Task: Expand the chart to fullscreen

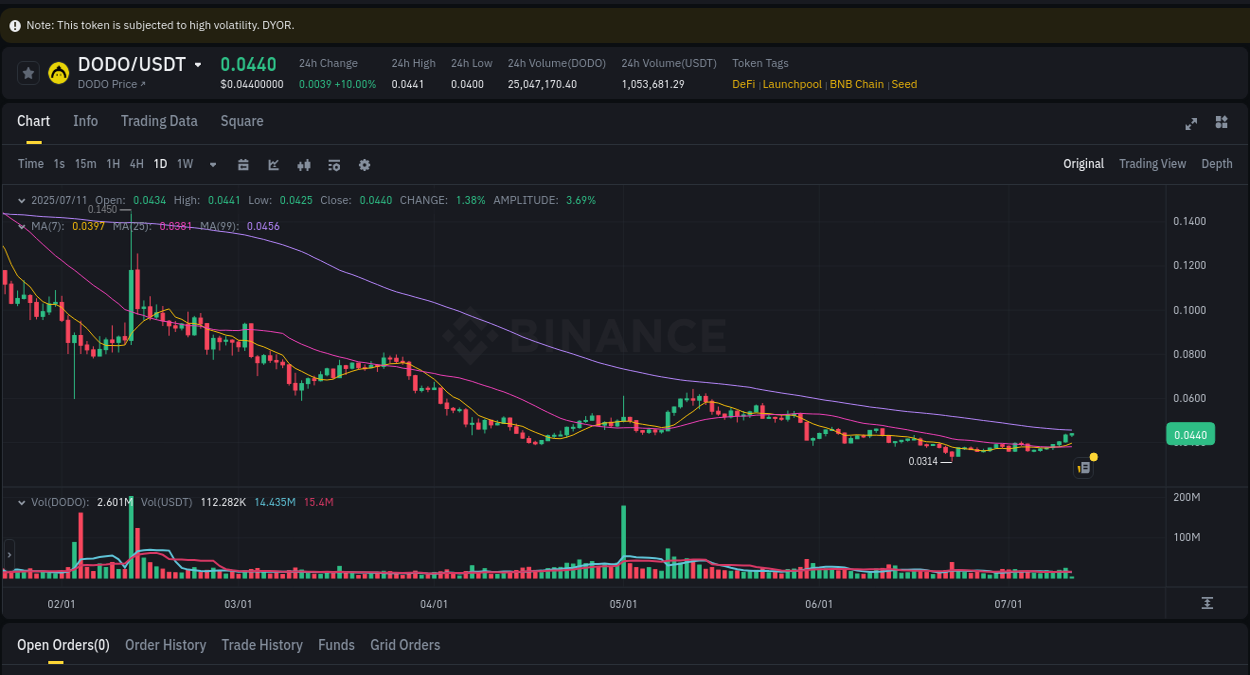Action: (x=1190, y=123)
